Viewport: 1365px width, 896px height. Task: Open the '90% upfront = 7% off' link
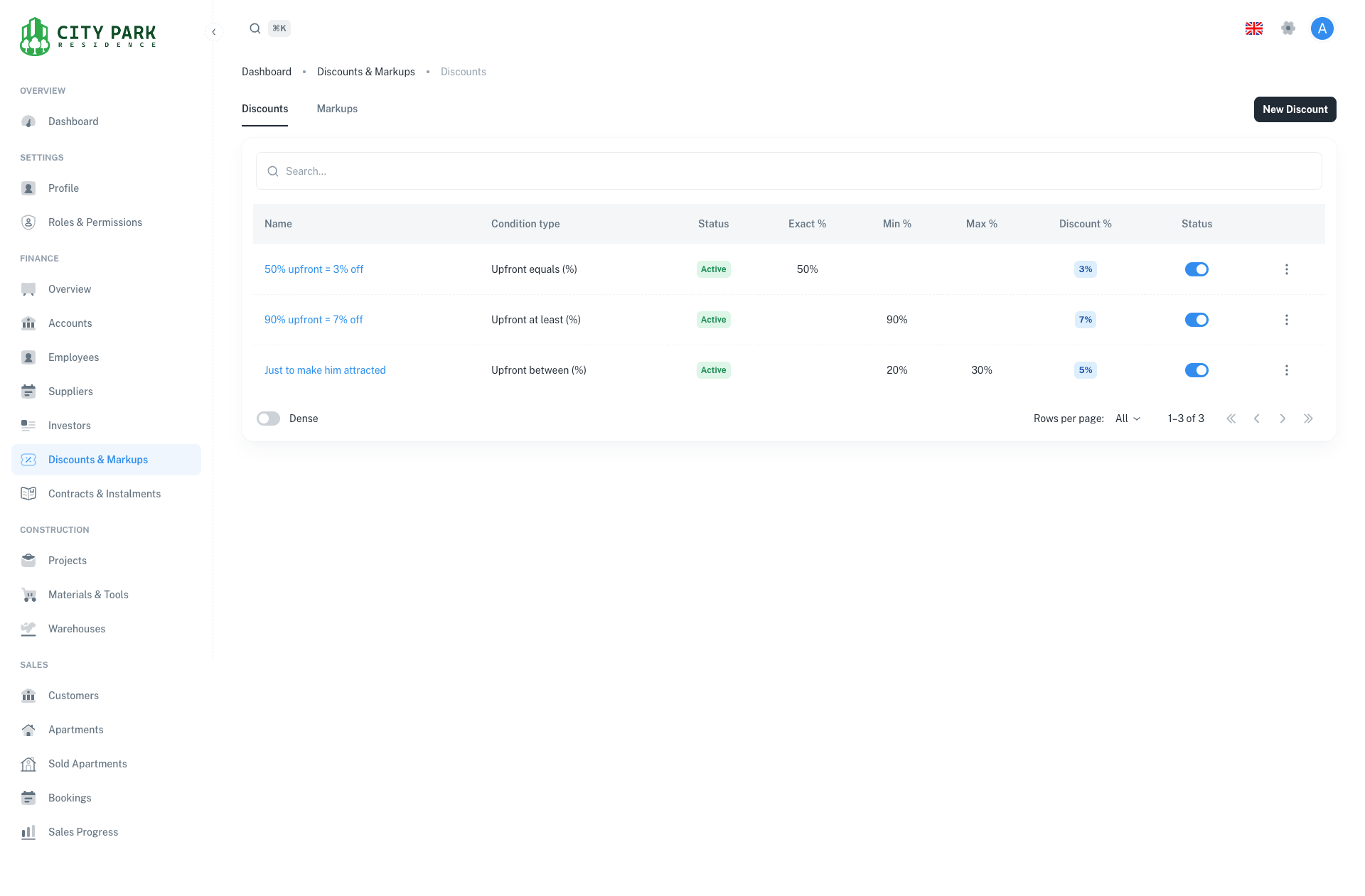[314, 320]
